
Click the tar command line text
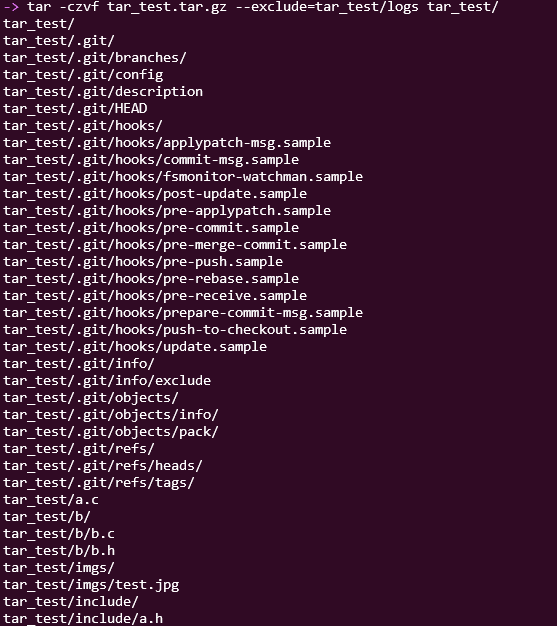click(263, 7)
